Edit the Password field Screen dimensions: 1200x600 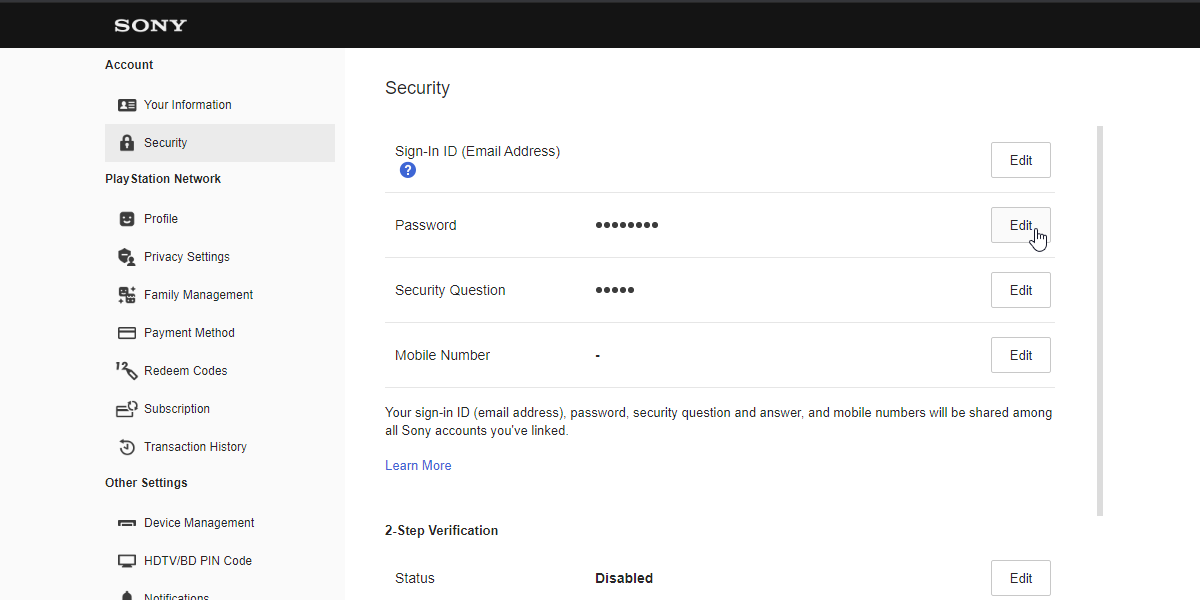click(x=1020, y=225)
